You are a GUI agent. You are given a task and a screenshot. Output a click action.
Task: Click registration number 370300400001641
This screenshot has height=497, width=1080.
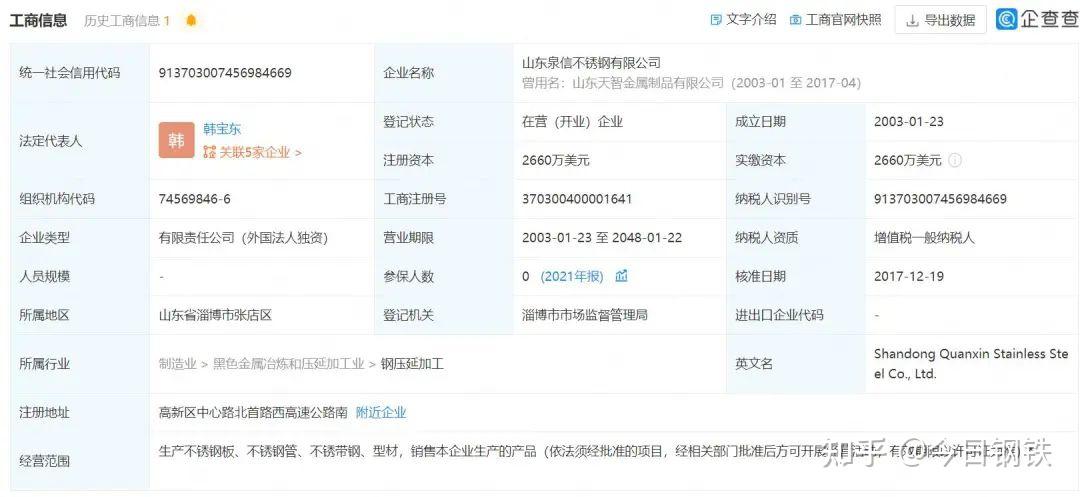577,199
